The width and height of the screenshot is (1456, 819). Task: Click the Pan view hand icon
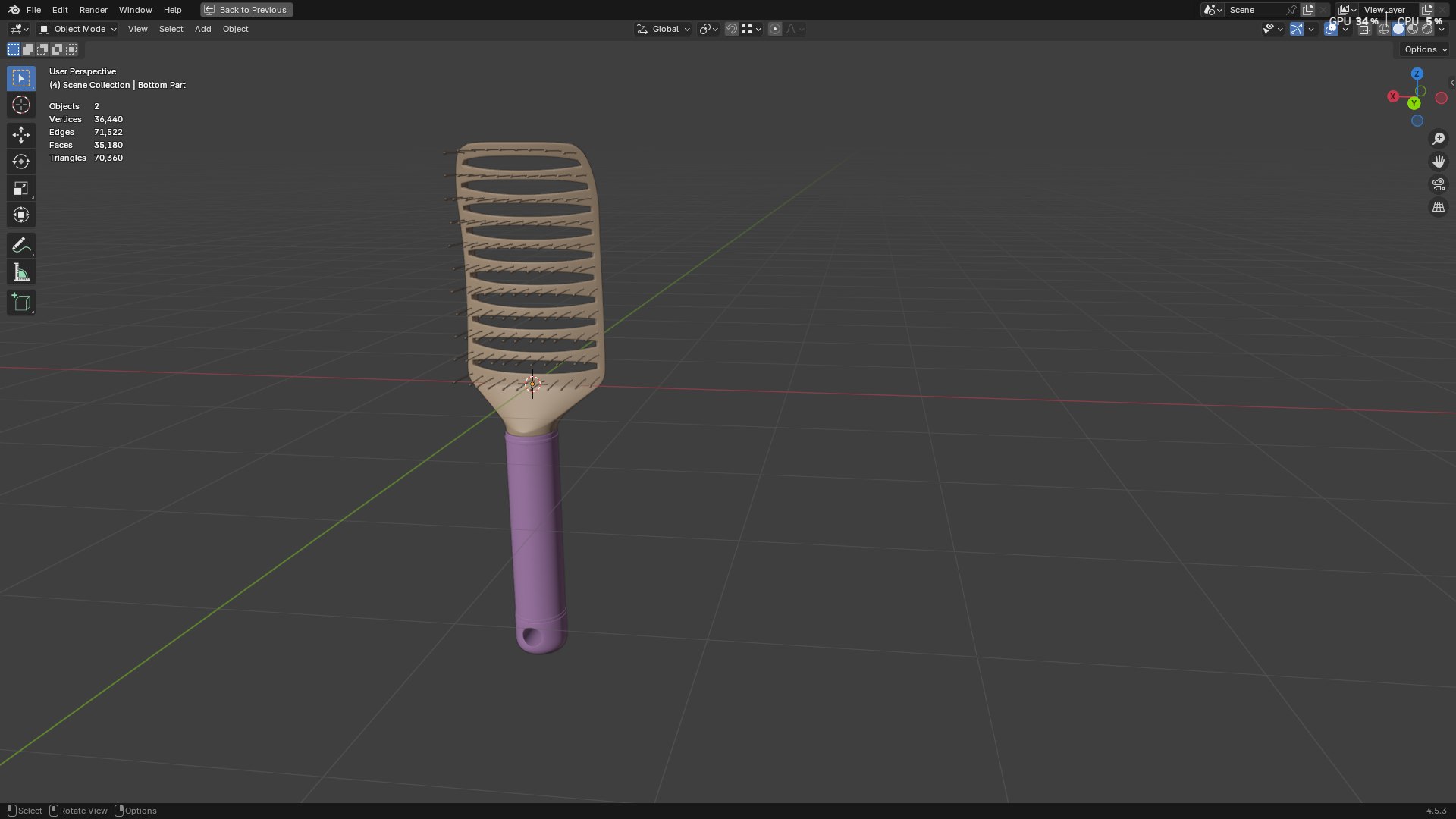click(1439, 162)
